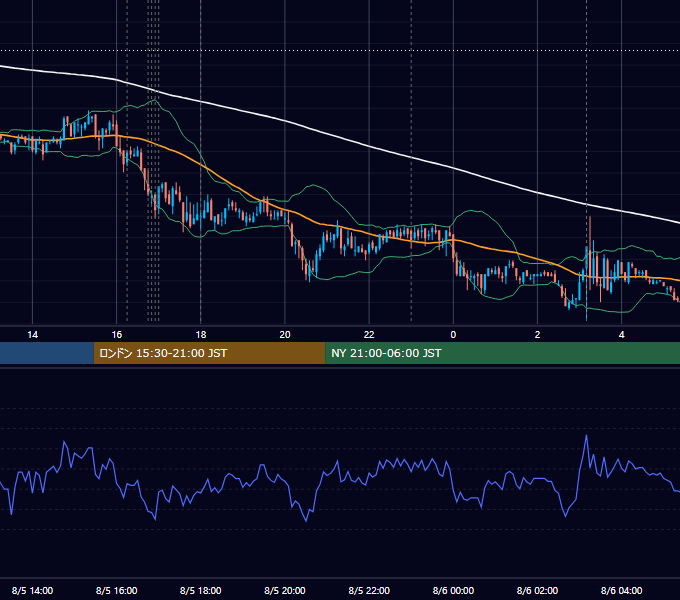
Task: Click the 8/6 04:00 date label
Action: (621, 590)
